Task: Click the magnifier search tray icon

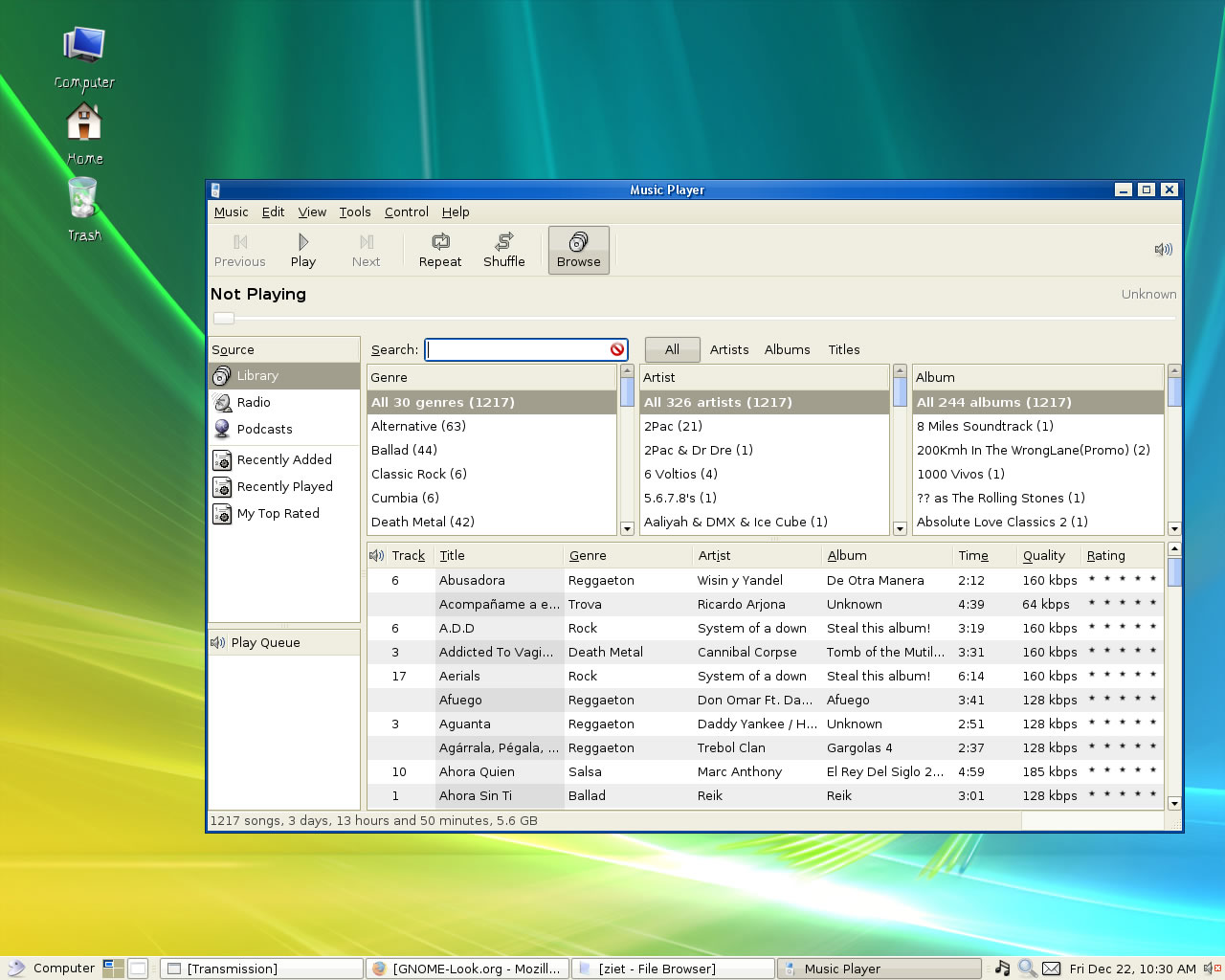Action: [1027, 969]
